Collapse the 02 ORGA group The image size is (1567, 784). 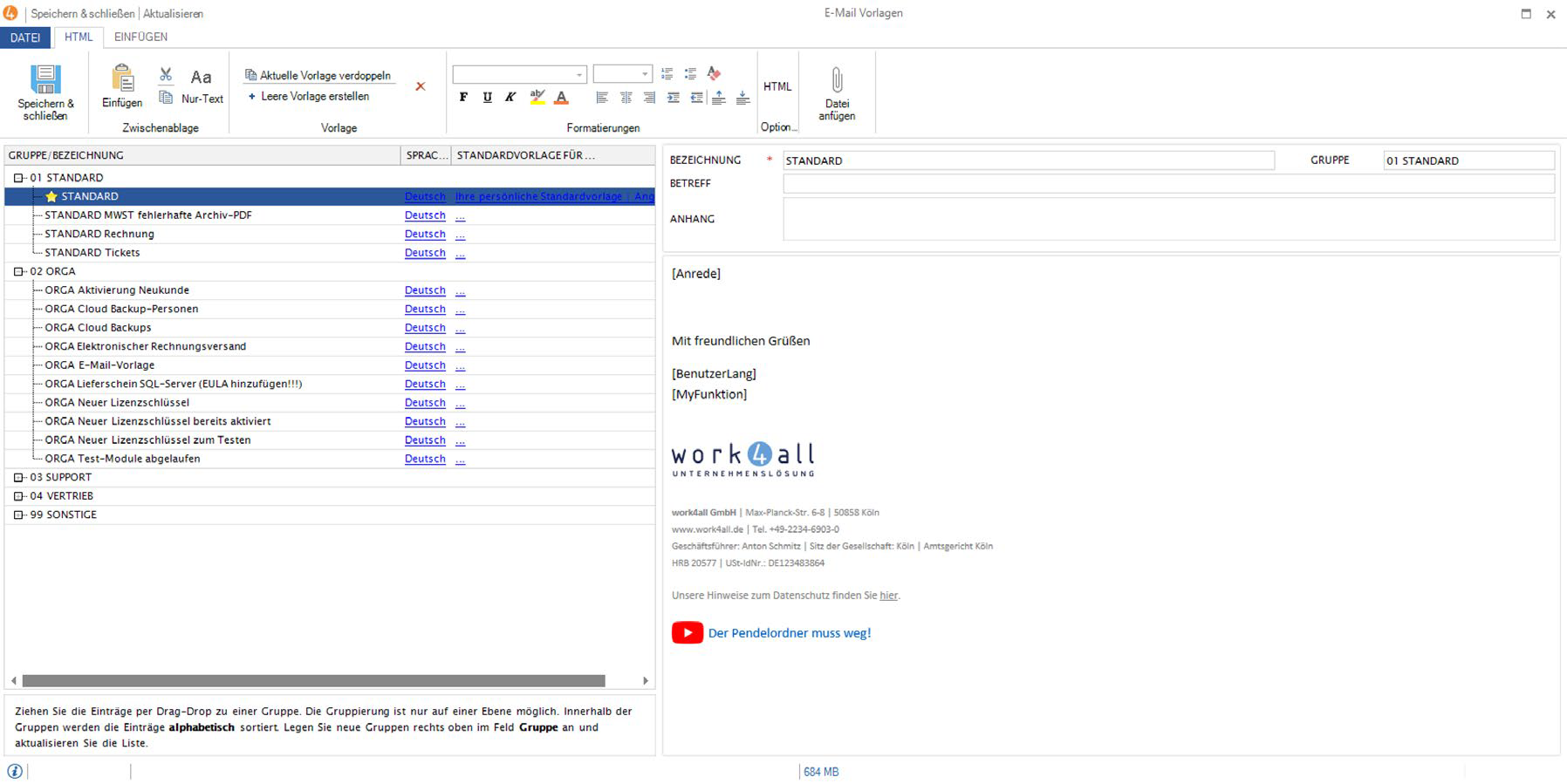(18, 272)
